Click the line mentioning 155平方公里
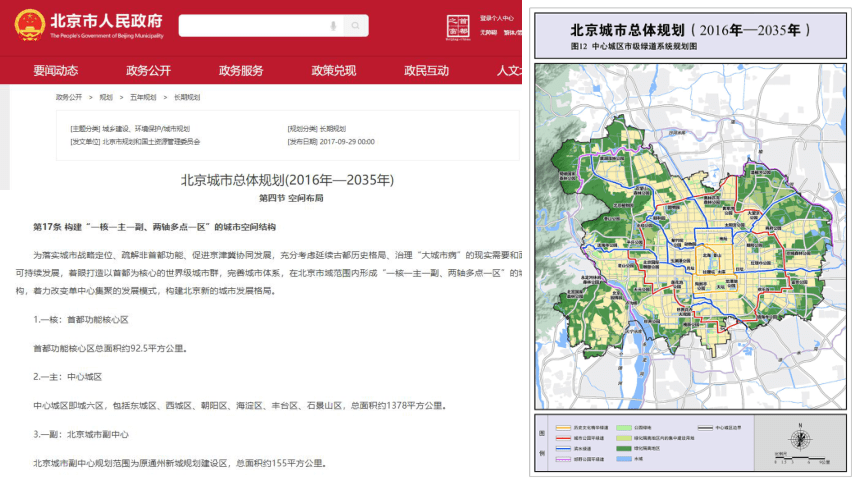Viewport: 860px width, 484px height. click(180, 463)
